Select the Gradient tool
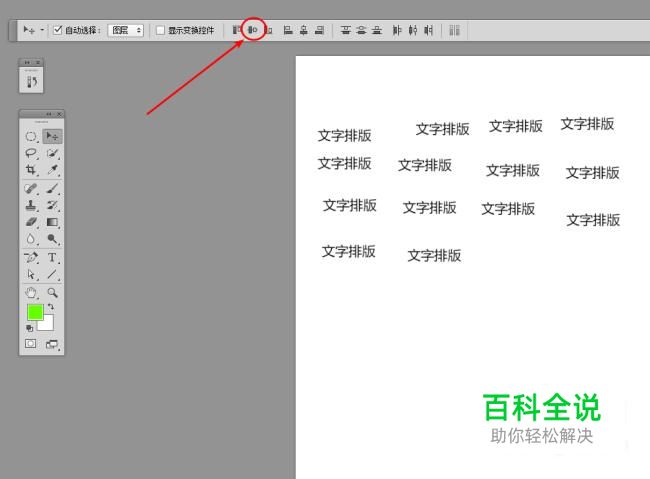The height and width of the screenshot is (479, 650). point(52,222)
